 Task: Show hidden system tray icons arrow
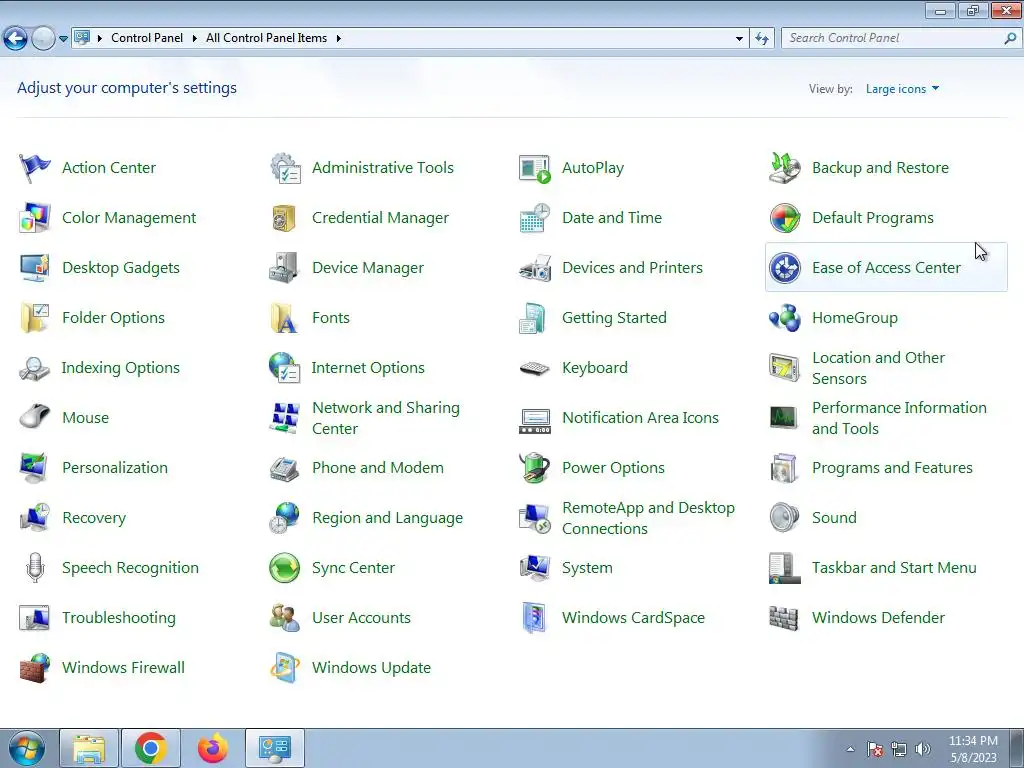click(850, 749)
